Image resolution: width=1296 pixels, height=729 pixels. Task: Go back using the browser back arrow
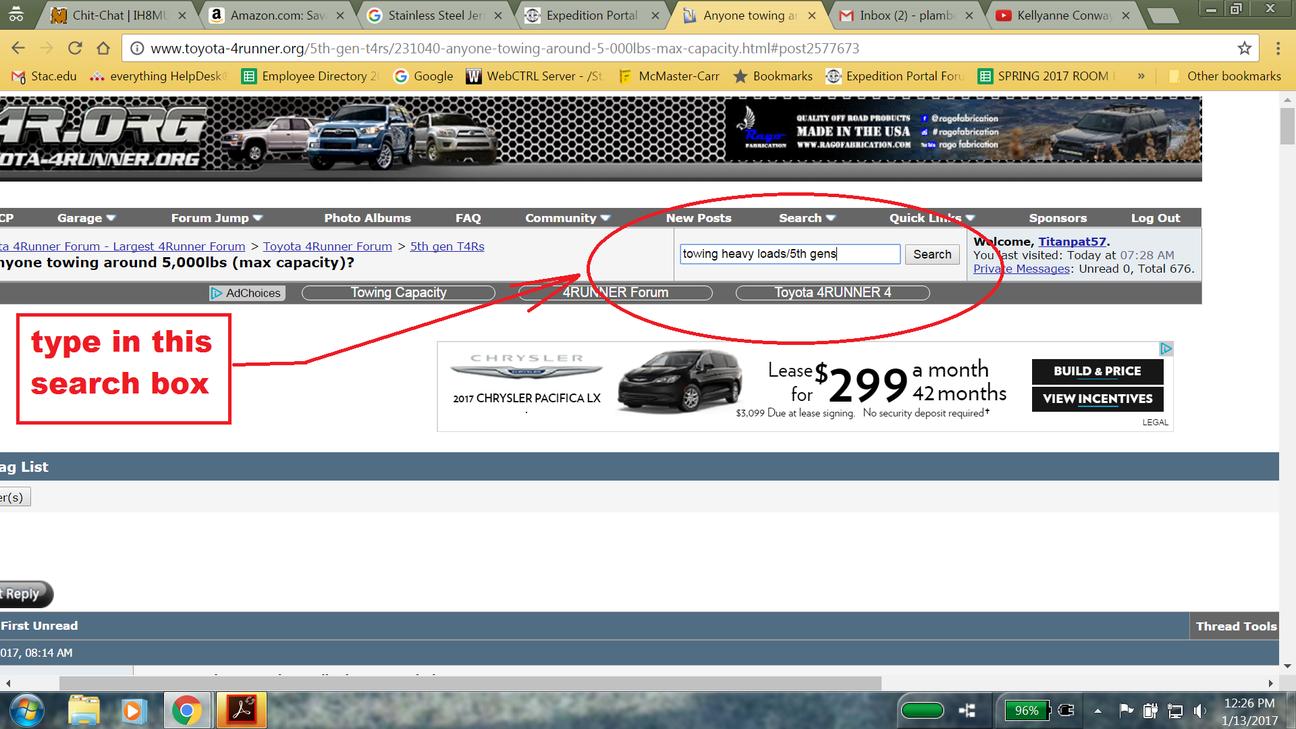click(x=18, y=48)
